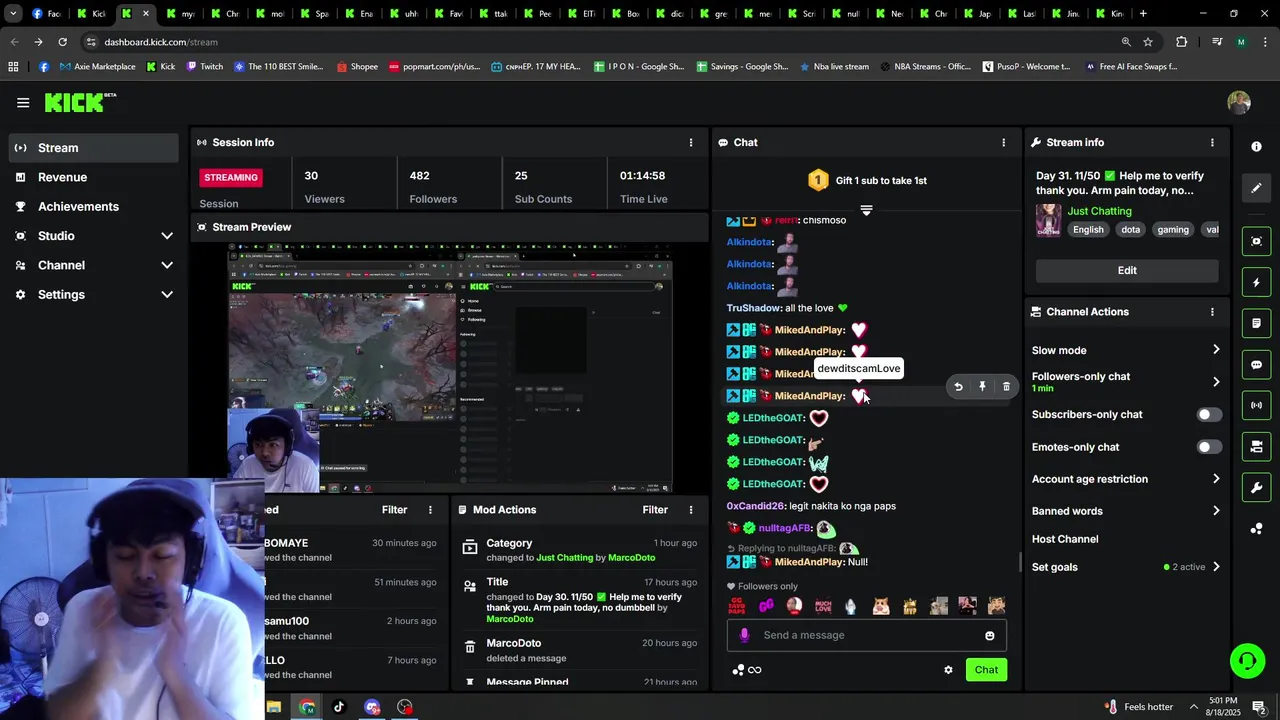1280x720 pixels.
Task: Click the English stream tag
Action: [1088, 229]
